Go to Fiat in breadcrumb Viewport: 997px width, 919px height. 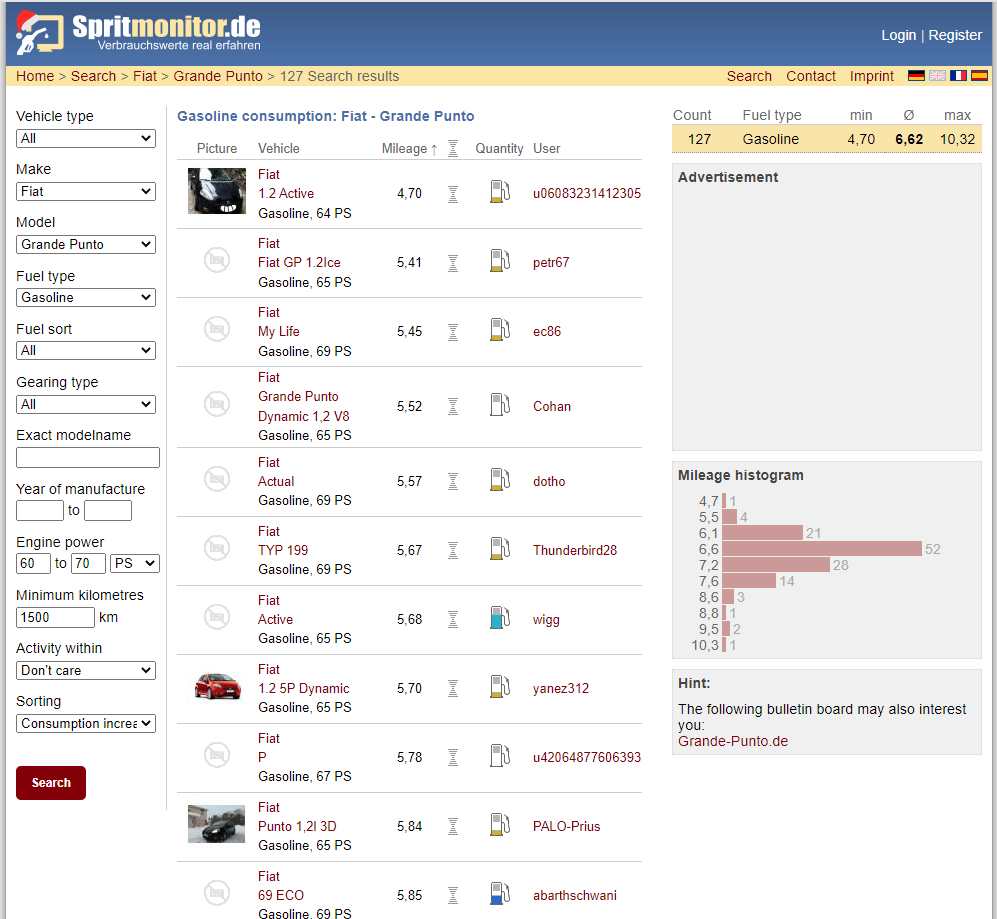pyautogui.click(x=145, y=76)
